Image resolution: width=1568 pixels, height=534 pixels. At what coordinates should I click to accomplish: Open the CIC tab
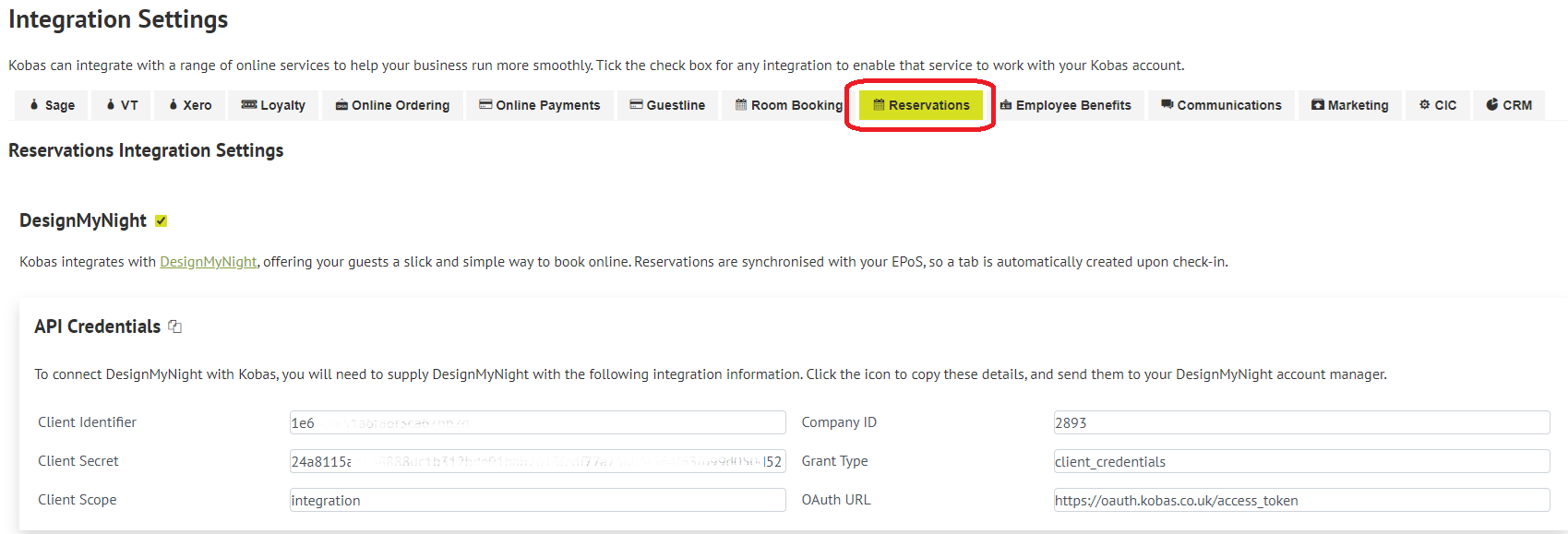1438,105
